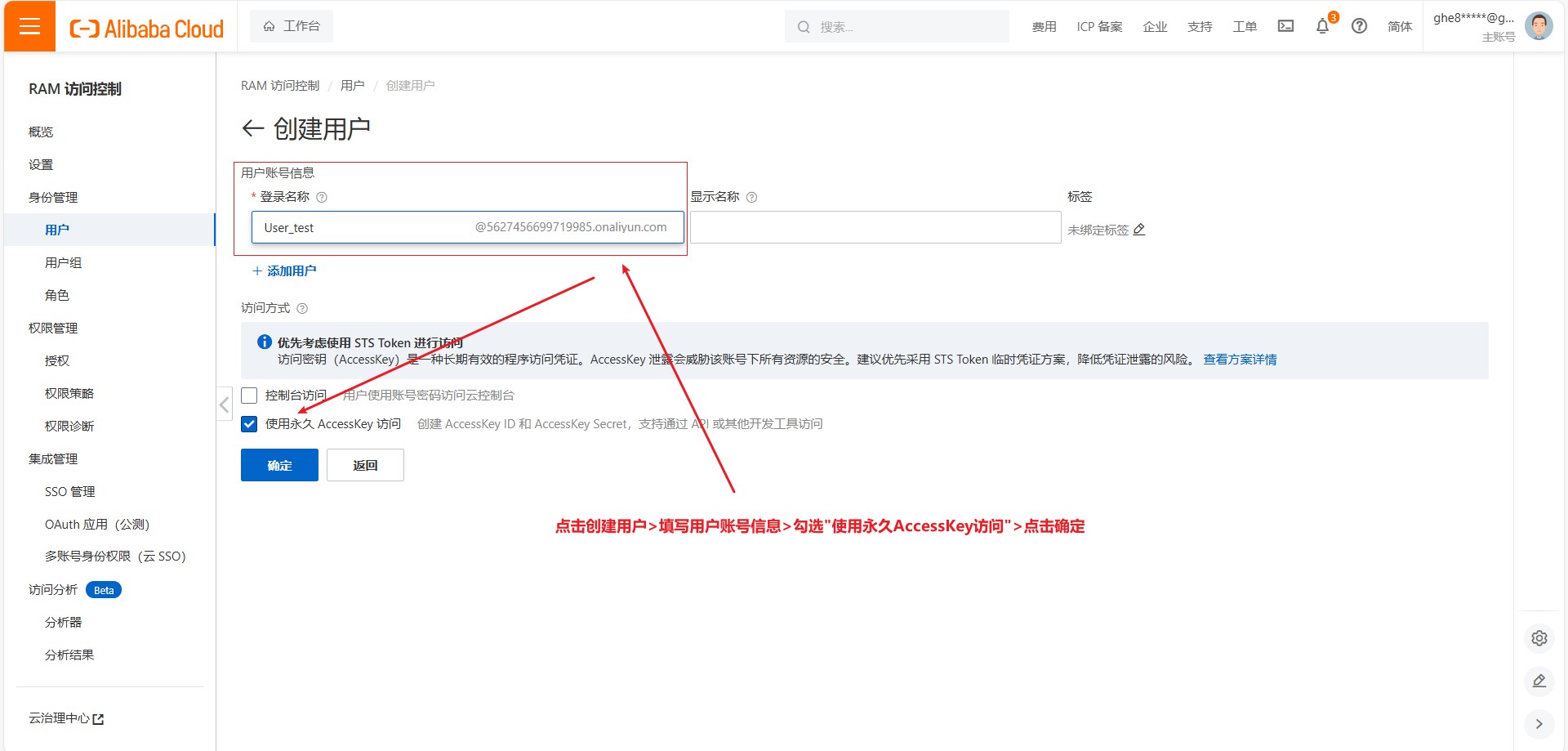Click the 确定 confirm button
The height and width of the screenshot is (751, 1568).
[279, 465]
